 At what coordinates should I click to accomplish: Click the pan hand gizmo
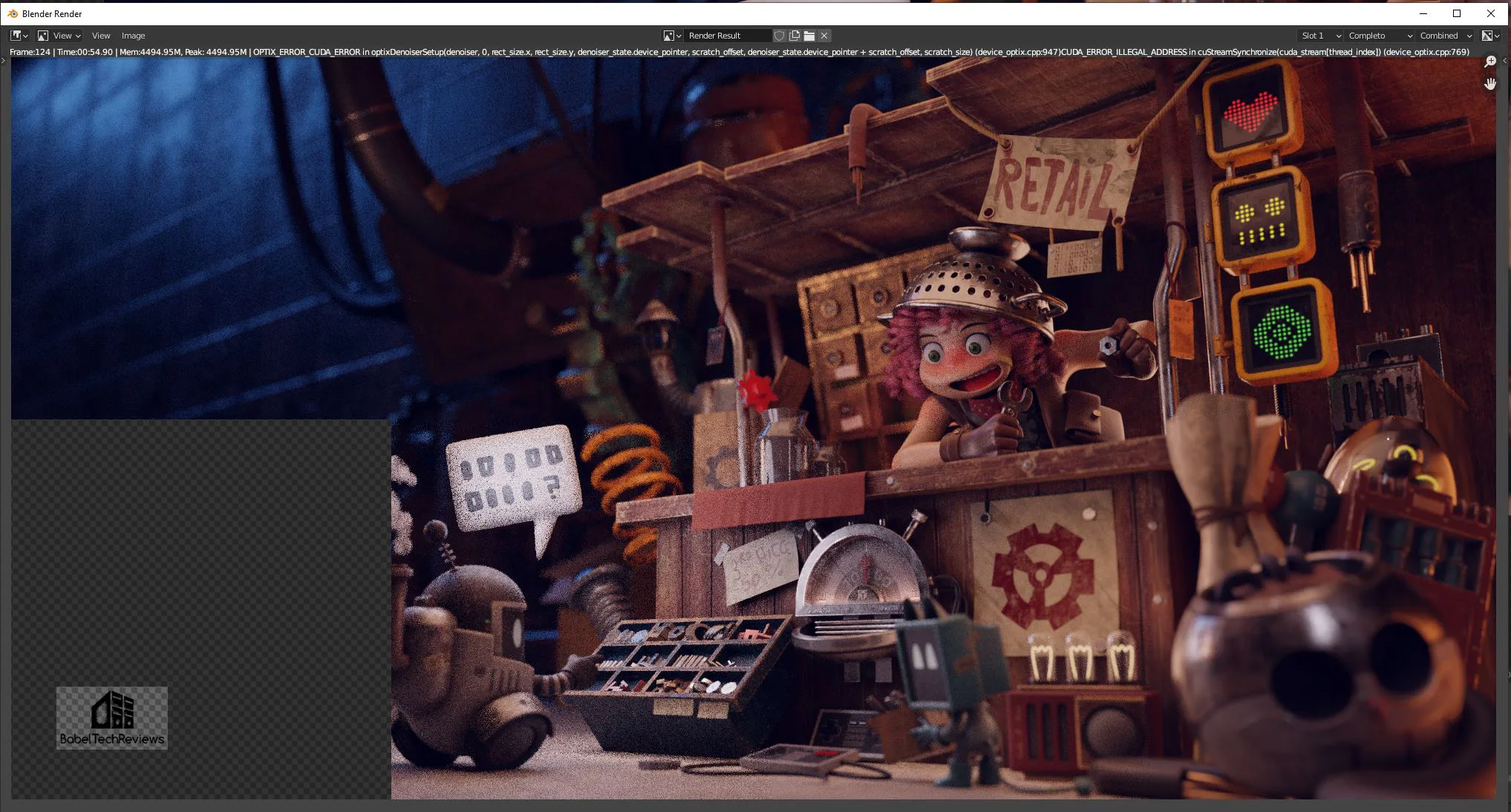[1489, 84]
